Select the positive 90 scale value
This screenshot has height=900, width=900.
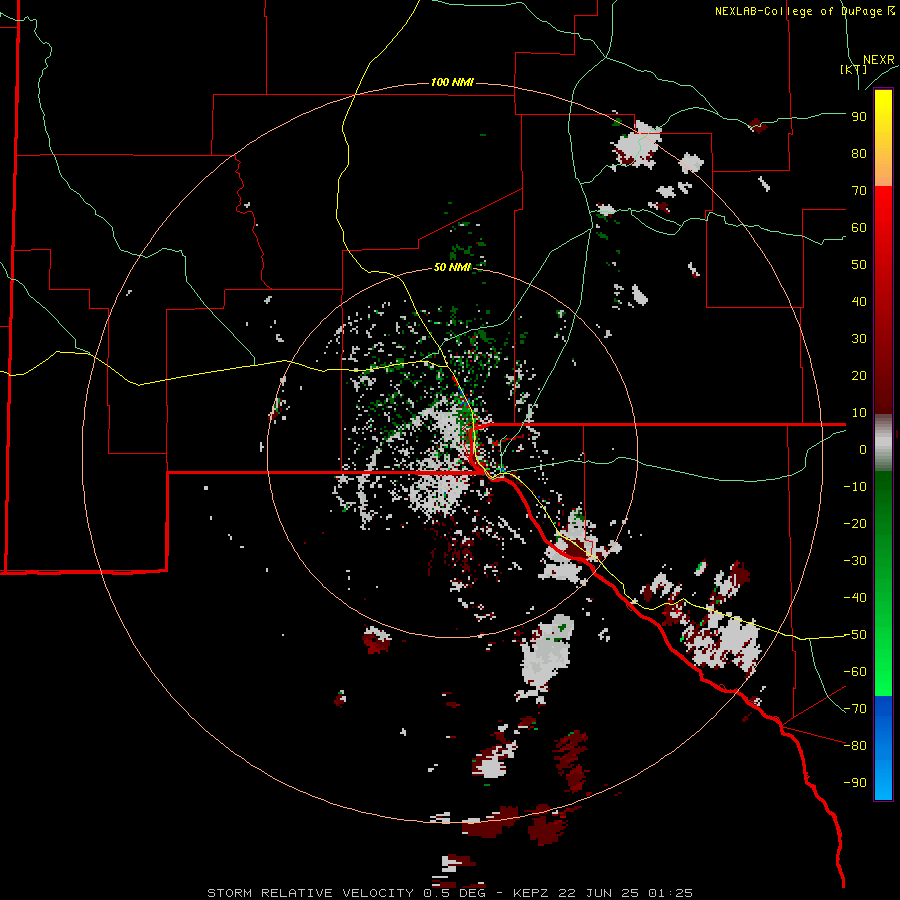click(x=859, y=117)
